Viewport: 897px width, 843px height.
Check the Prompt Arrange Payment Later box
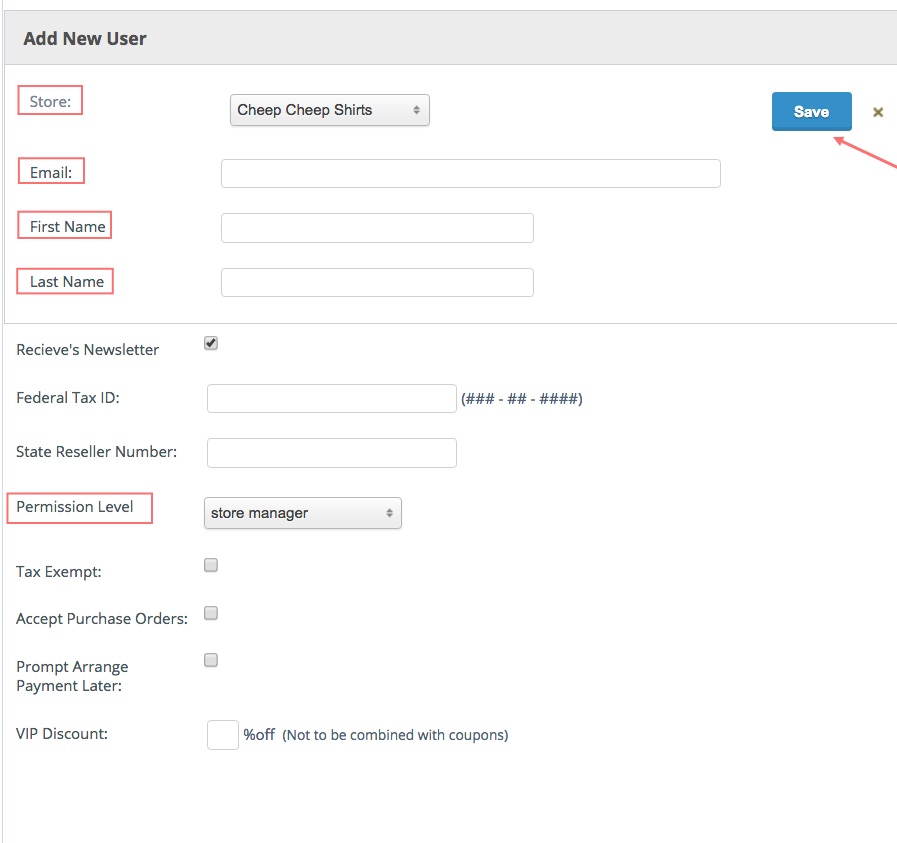pos(211,660)
